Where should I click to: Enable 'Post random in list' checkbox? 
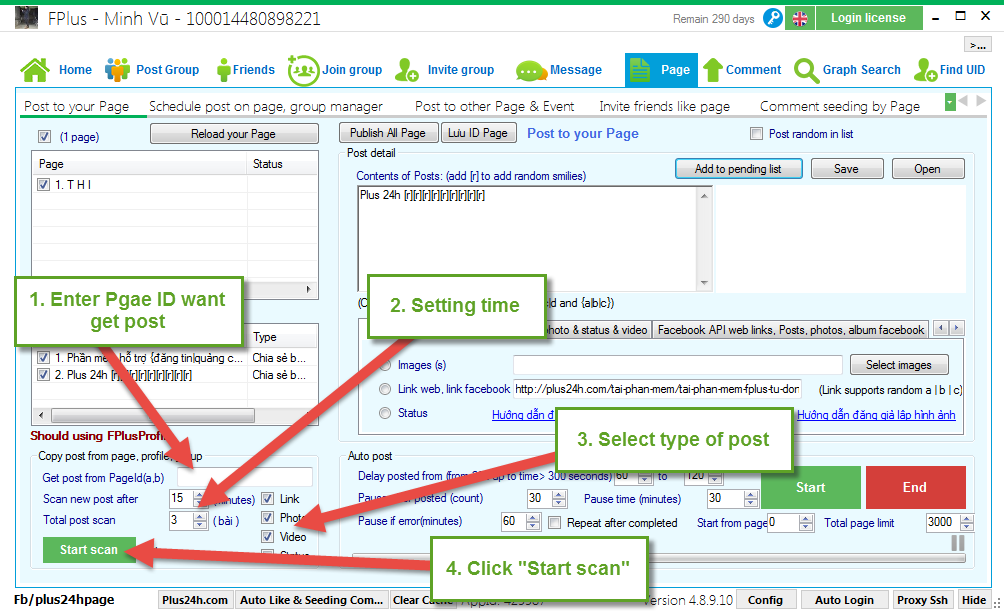pos(756,134)
